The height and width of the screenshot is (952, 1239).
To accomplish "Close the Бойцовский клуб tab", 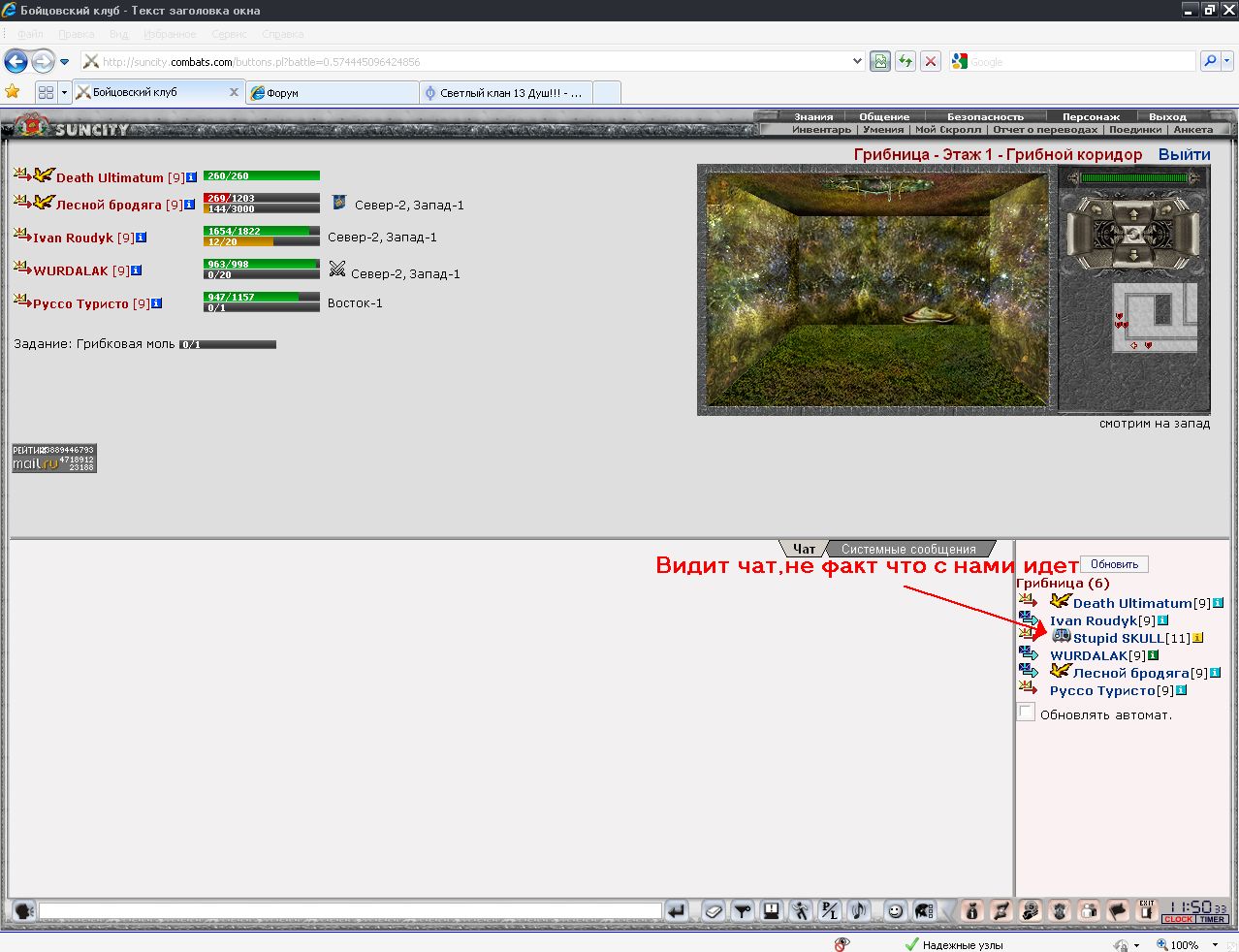I will [234, 92].
